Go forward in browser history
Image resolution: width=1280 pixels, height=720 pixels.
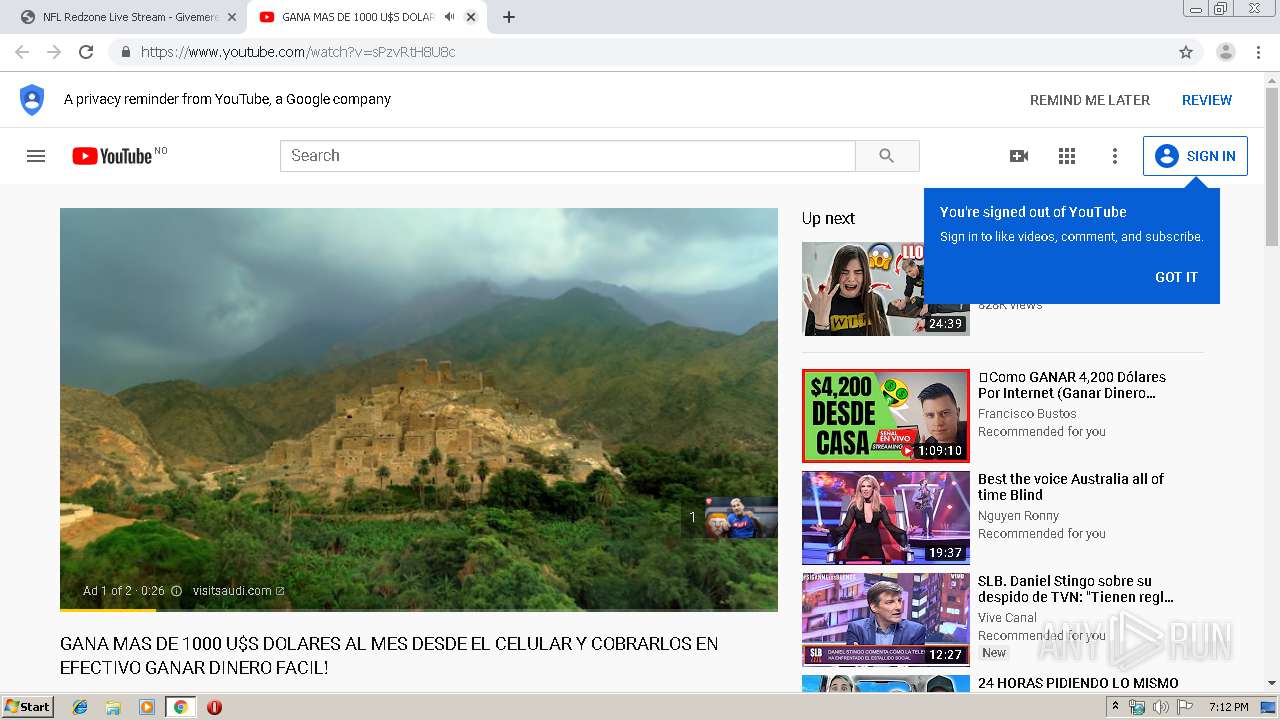point(54,52)
